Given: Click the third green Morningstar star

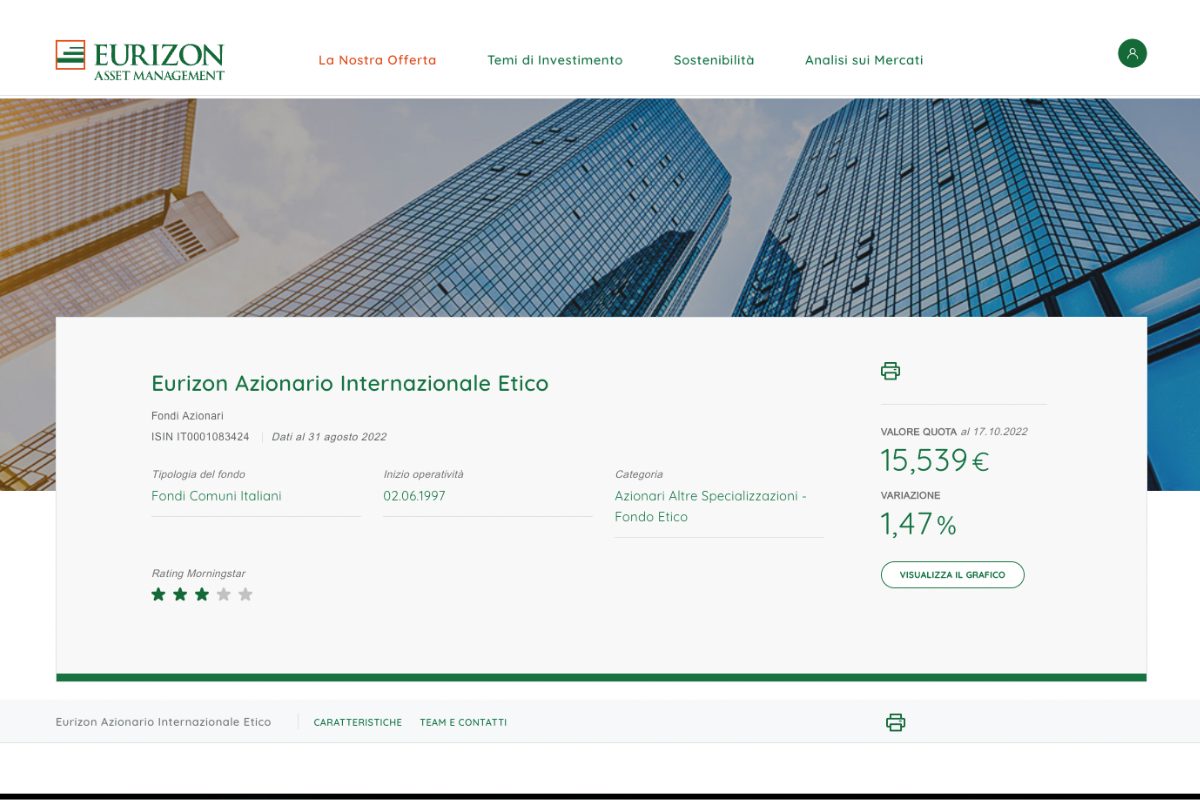Looking at the screenshot, I should pos(202,594).
